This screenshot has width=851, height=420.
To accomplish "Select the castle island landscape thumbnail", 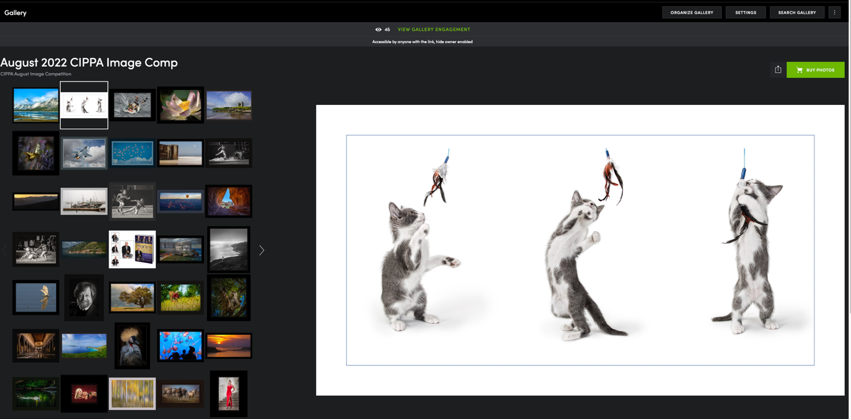I will pos(228,105).
